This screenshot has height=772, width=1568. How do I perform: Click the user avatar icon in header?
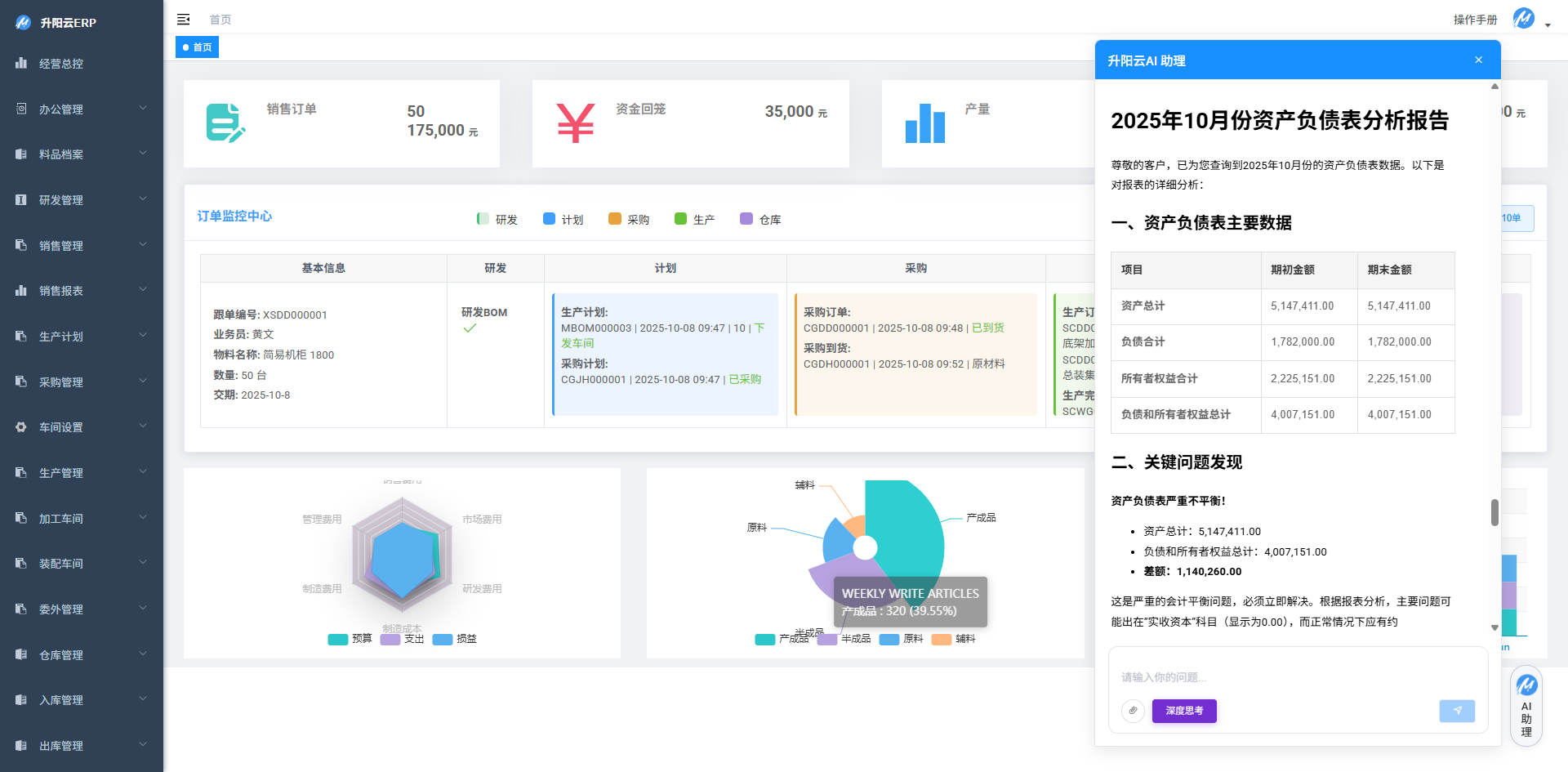coord(1524,19)
